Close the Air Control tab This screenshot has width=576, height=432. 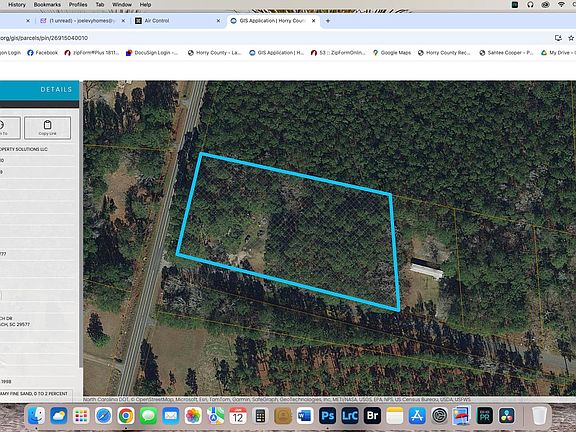pos(218,21)
